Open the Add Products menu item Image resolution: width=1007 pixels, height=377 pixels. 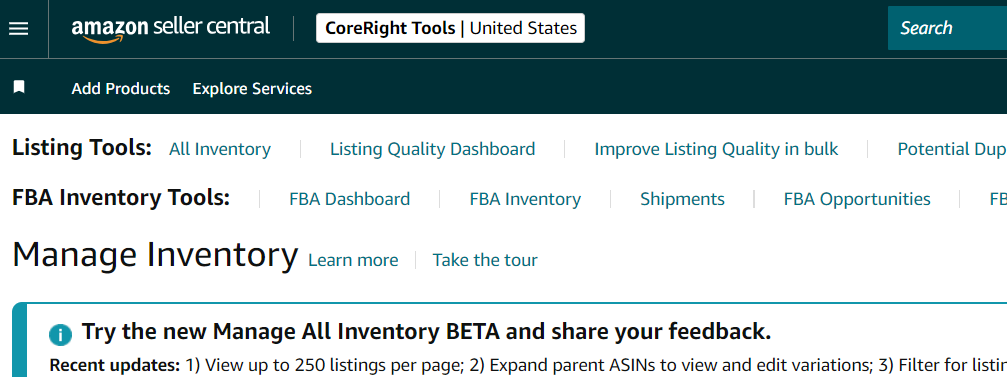(121, 89)
